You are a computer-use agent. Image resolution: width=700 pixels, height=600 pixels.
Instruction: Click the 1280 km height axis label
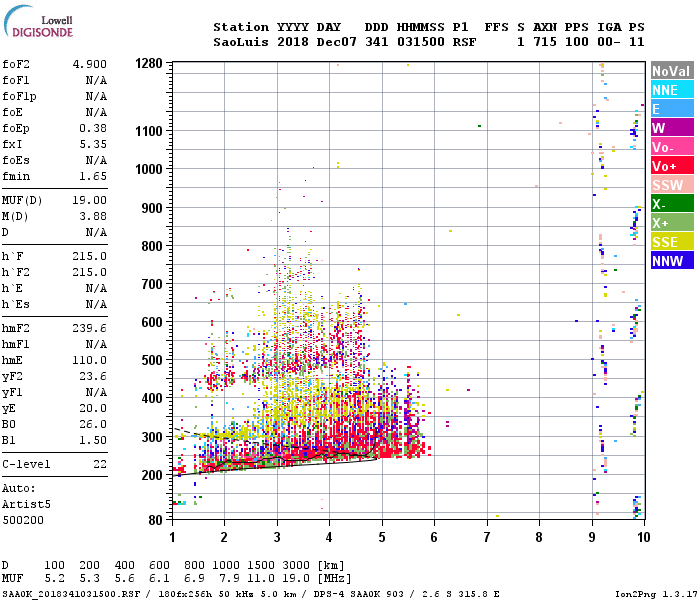[x=149, y=63]
